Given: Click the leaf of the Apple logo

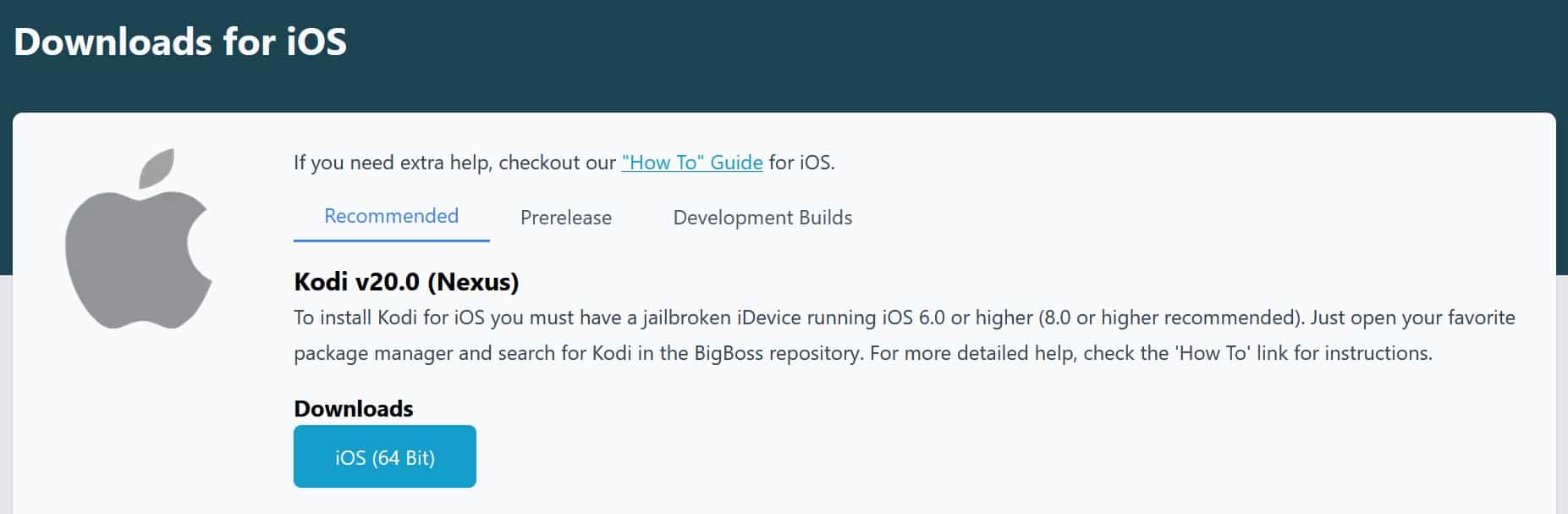Looking at the screenshot, I should 157,168.
